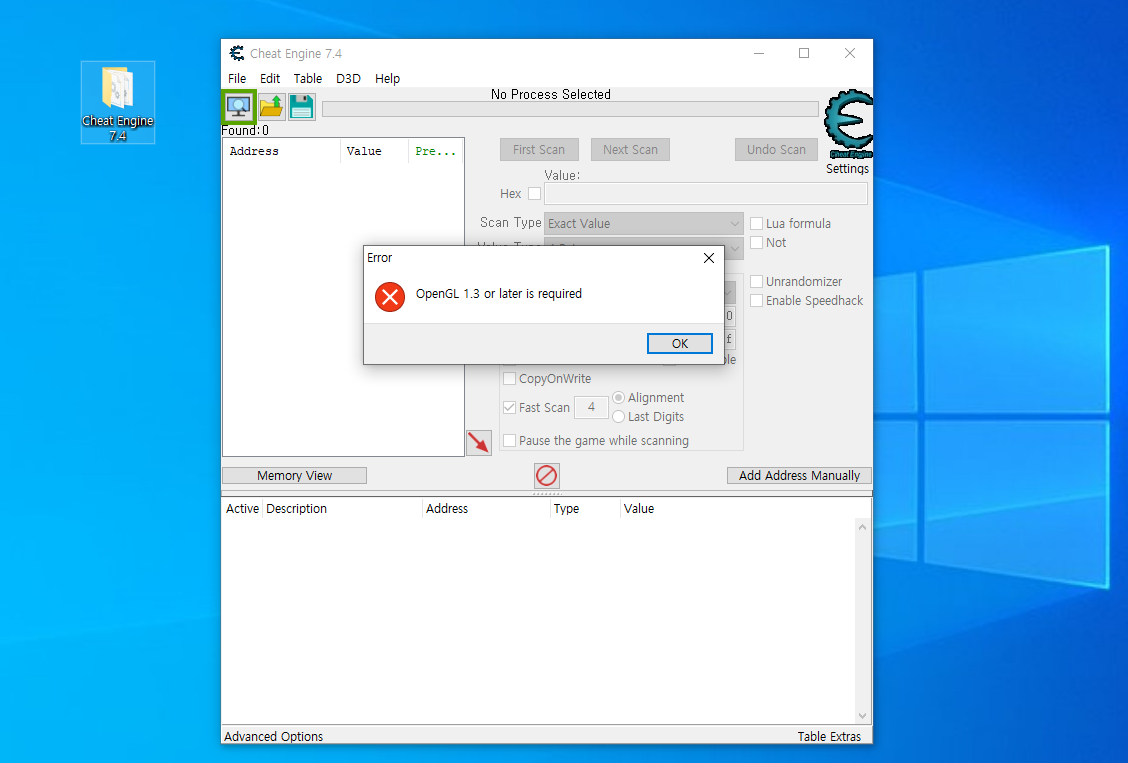Click the Undo Scan button
1128x763 pixels.
[776, 150]
